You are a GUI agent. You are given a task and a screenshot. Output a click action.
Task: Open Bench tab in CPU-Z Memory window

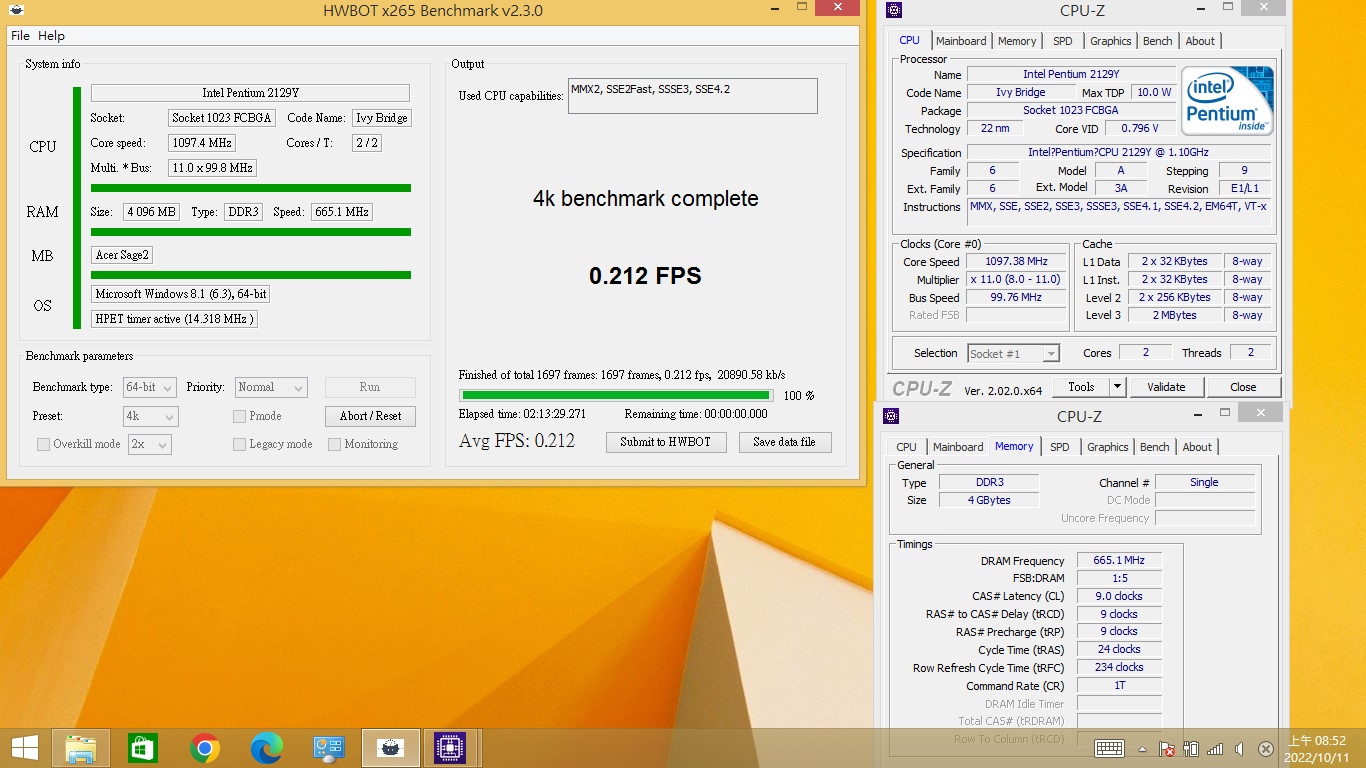1155,447
